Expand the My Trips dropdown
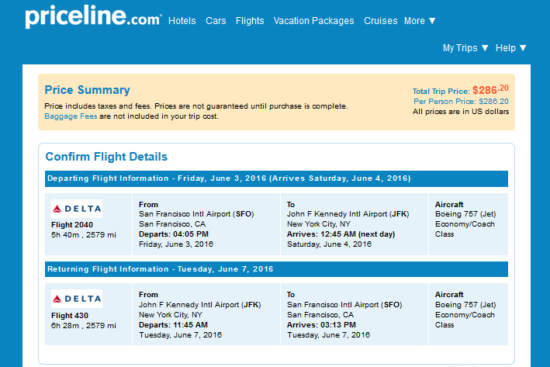 (x=465, y=48)
